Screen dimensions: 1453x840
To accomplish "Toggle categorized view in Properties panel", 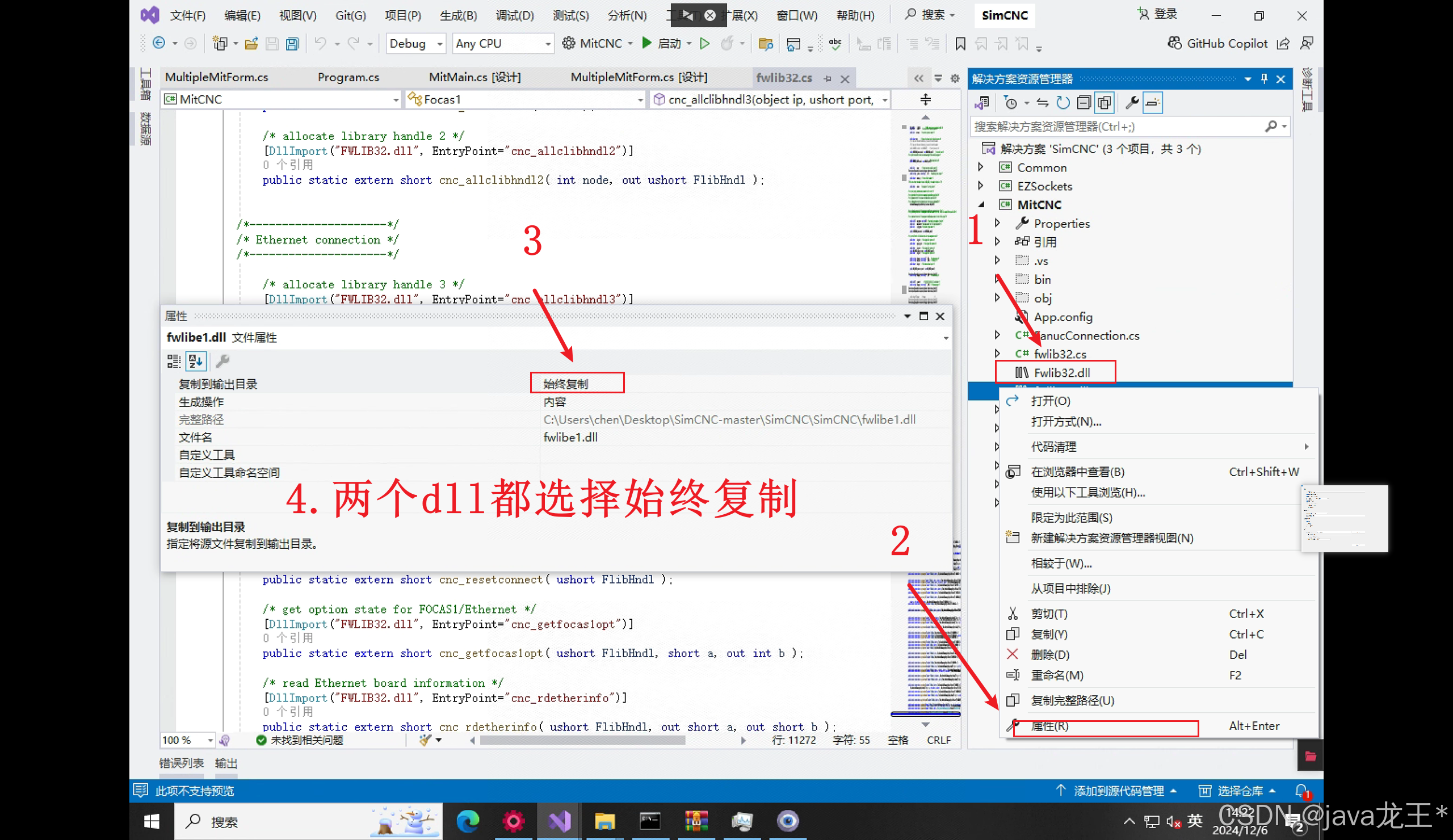I will click(174, 362).
